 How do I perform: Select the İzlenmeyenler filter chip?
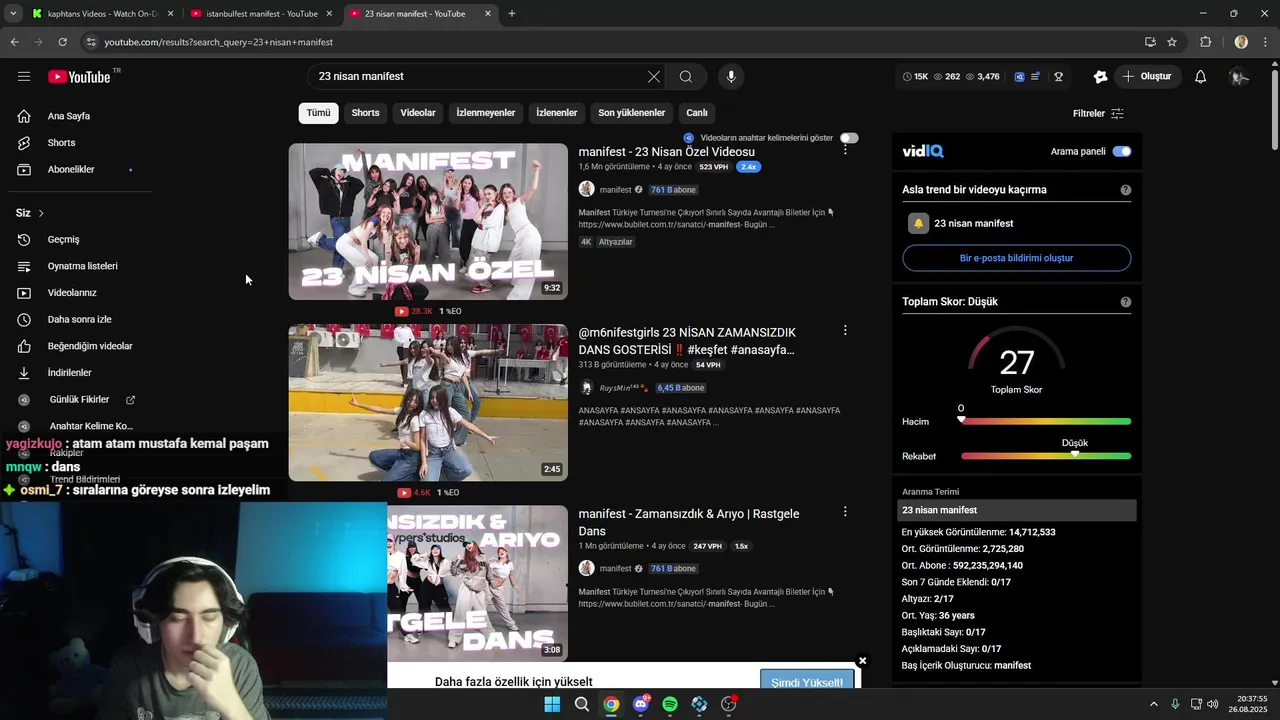click(x=486, y=113)
